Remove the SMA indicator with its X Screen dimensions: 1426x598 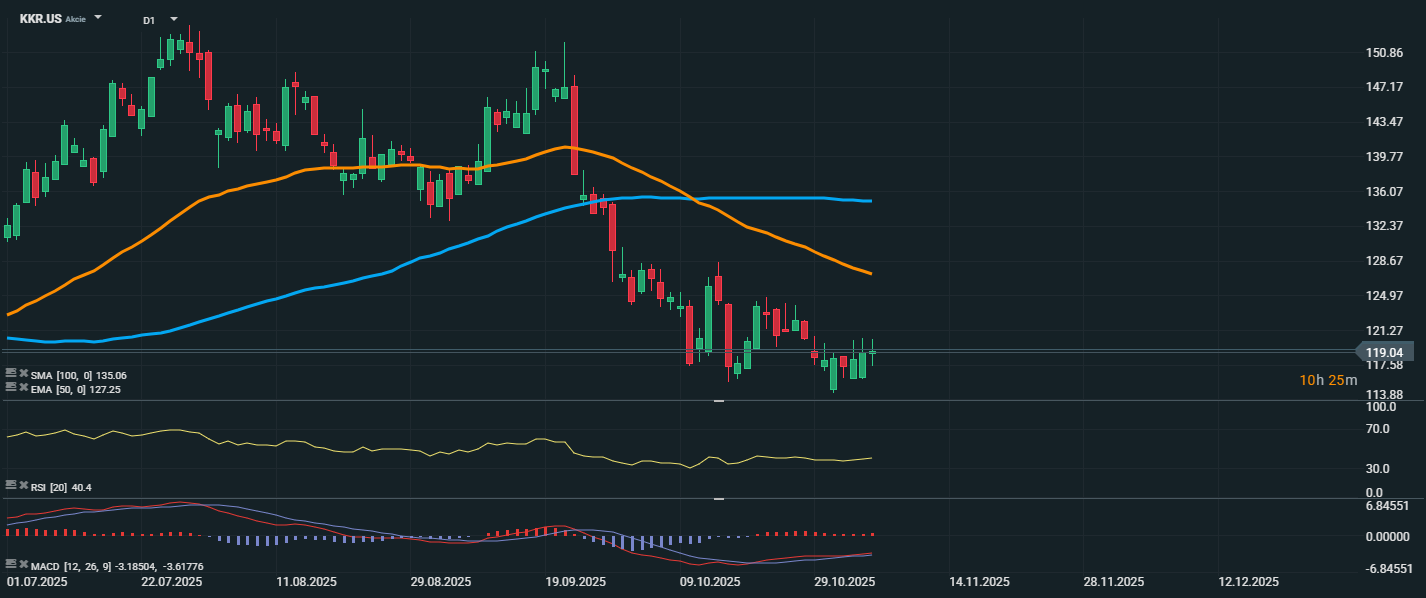click(23, 375)
